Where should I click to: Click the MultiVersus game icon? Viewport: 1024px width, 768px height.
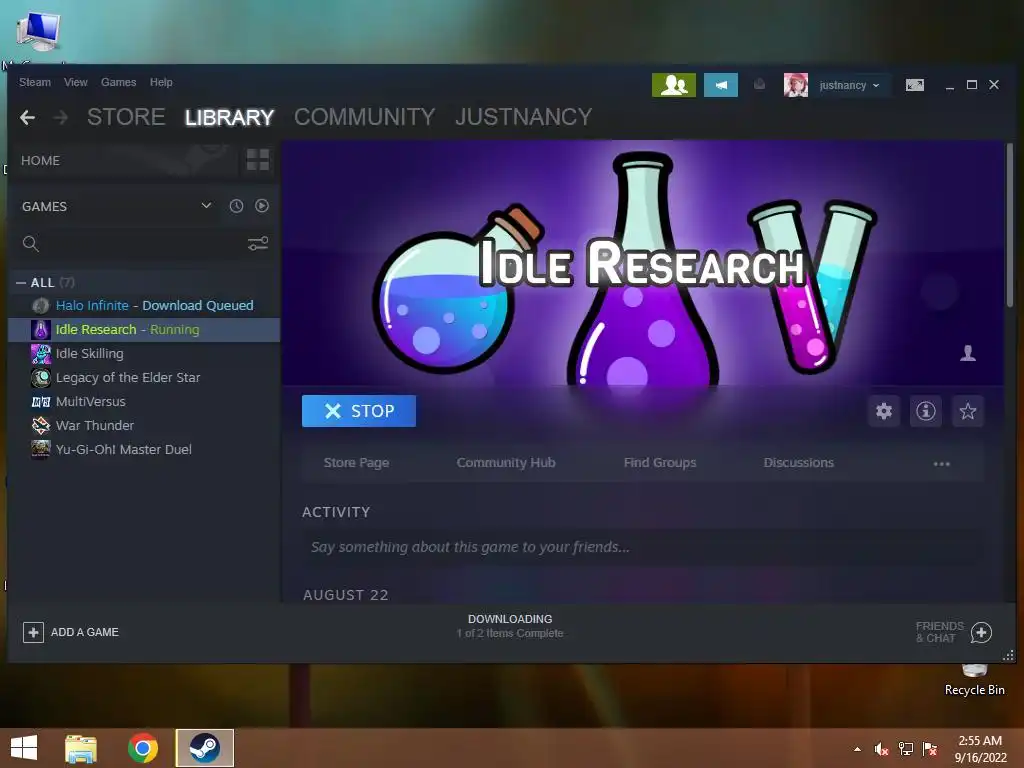click(40, 402)
